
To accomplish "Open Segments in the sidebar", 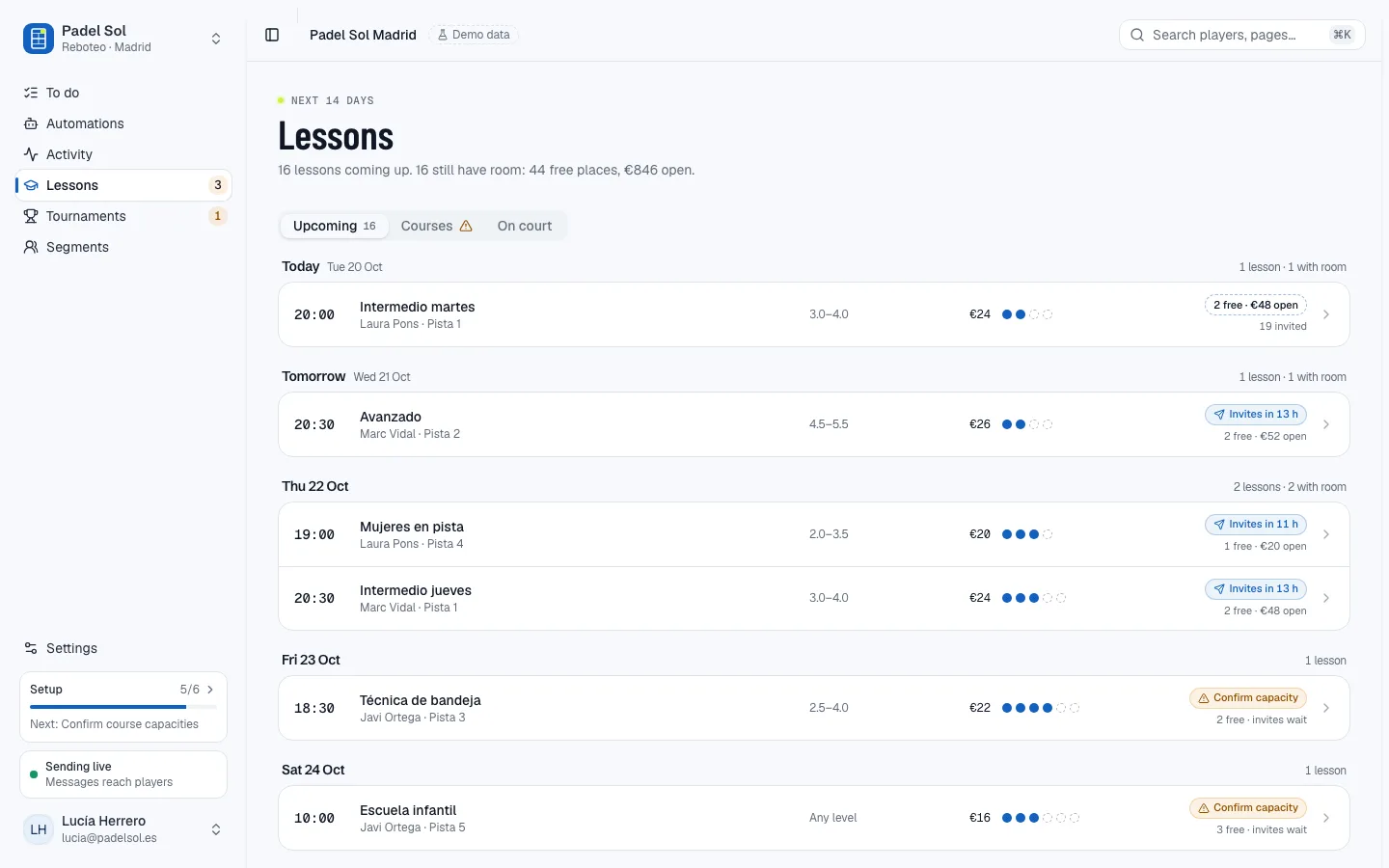I will (123, 247).
